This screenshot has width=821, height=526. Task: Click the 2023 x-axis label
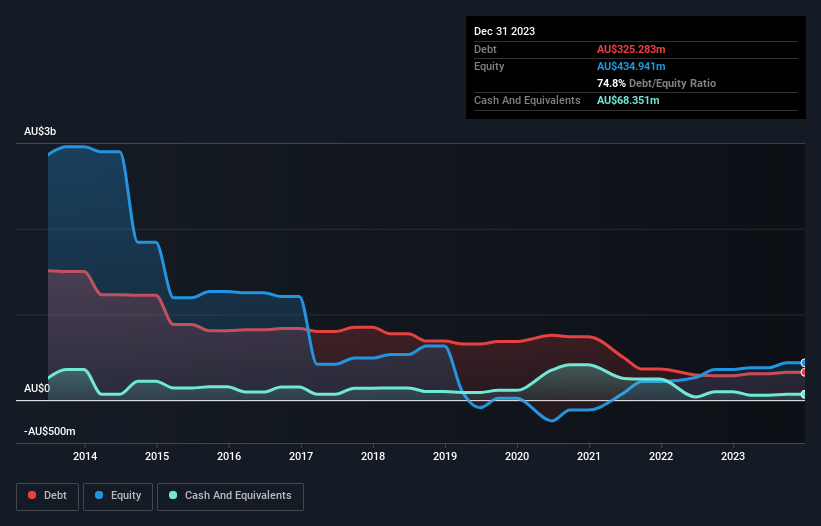point(733,456)
